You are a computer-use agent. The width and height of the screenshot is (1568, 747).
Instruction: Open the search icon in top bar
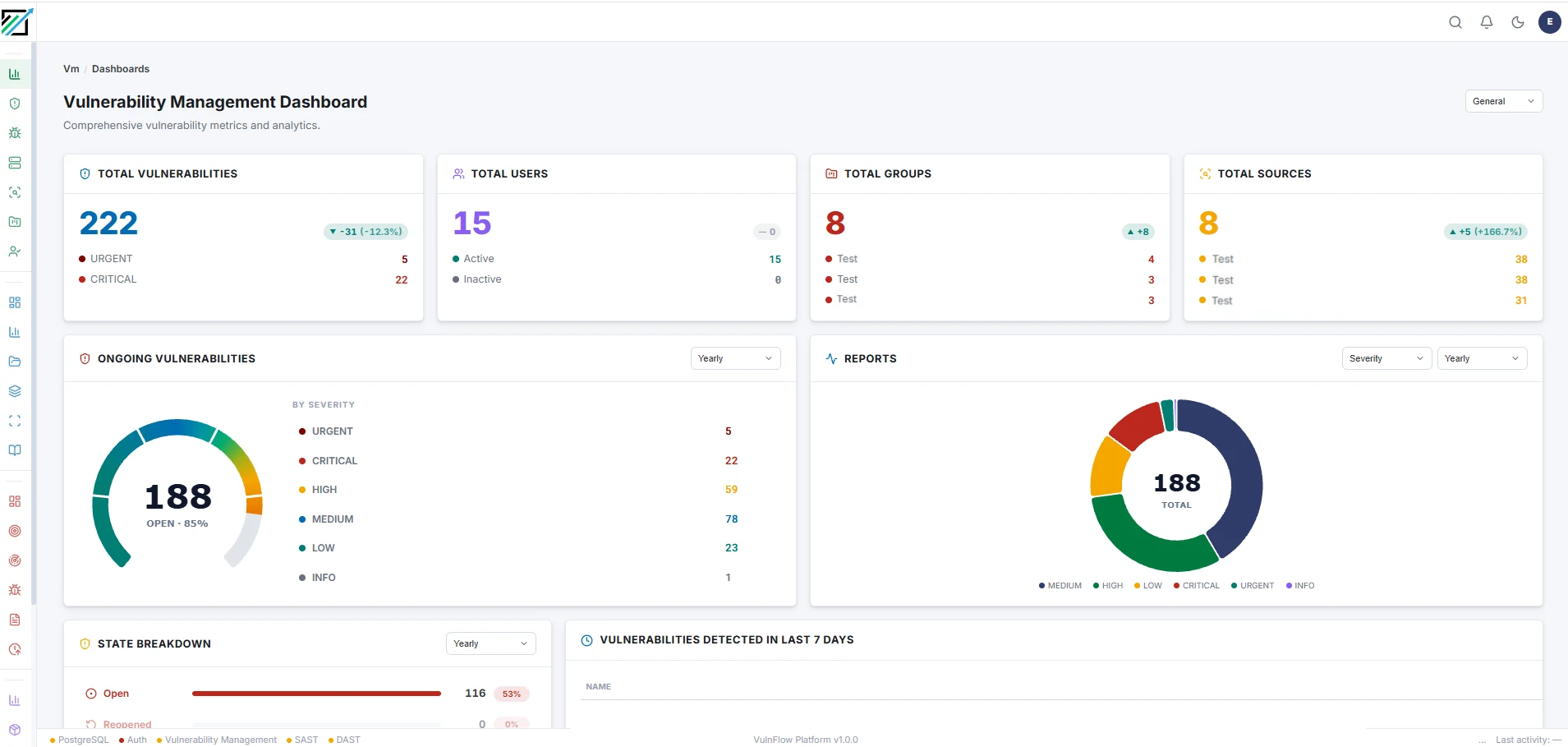pos(1455,22)
